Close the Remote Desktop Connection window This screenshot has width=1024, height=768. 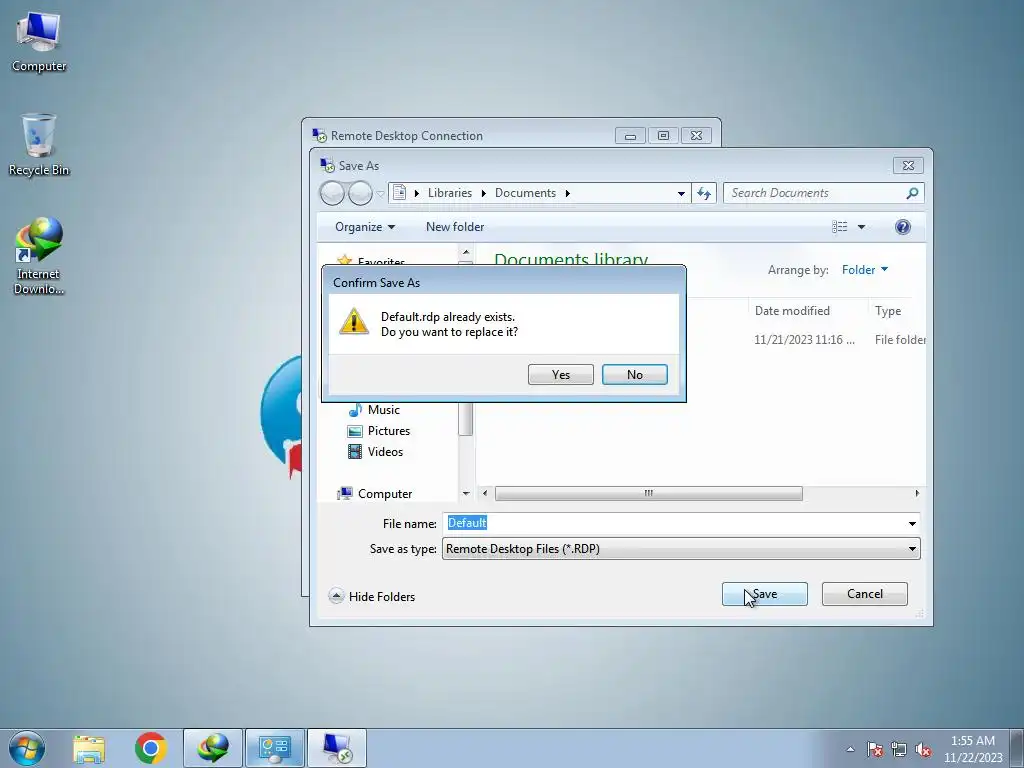click(x=696, y=136)
